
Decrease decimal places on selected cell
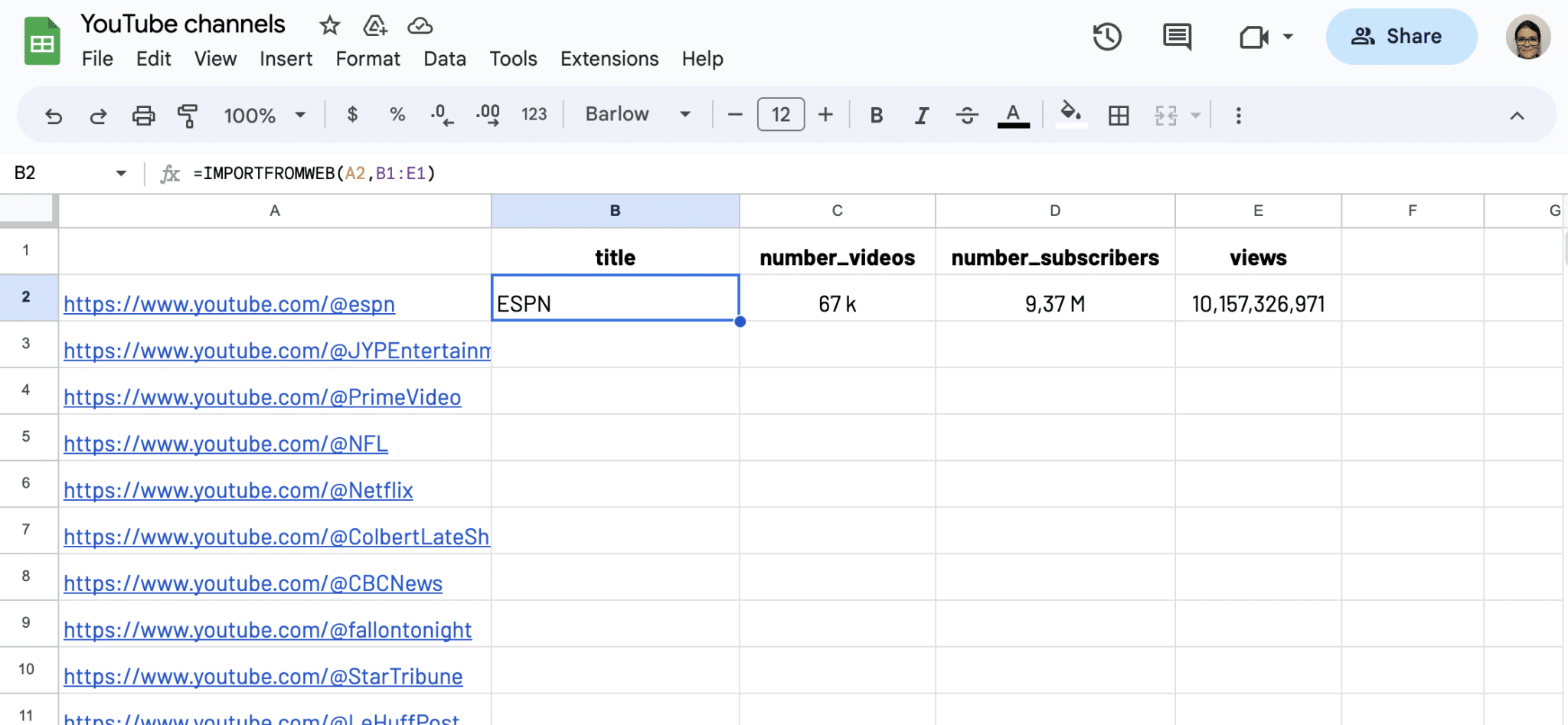pyautogui.click(x=441, y=115)
